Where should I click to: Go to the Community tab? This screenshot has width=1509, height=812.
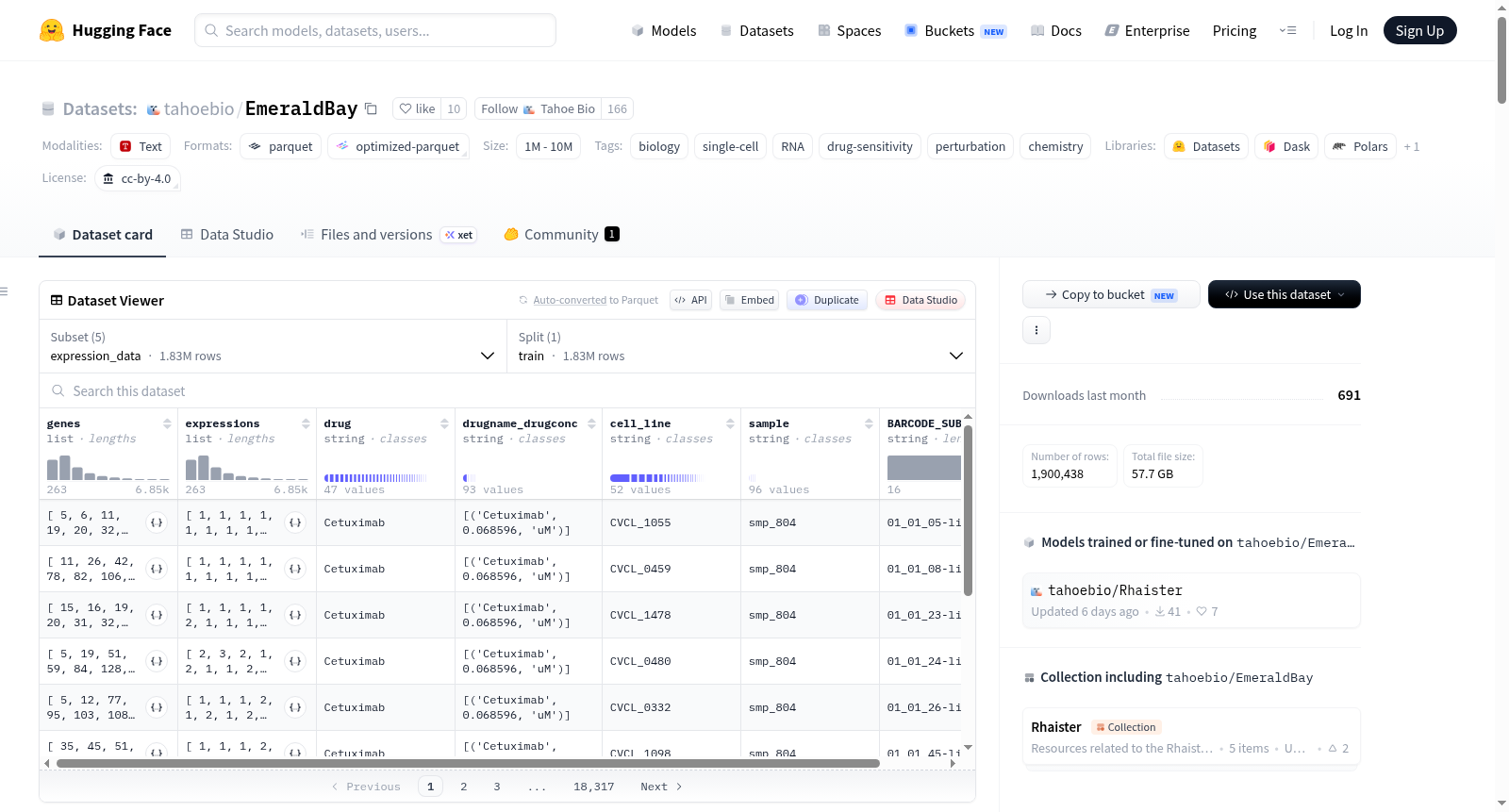coord(561,235)
